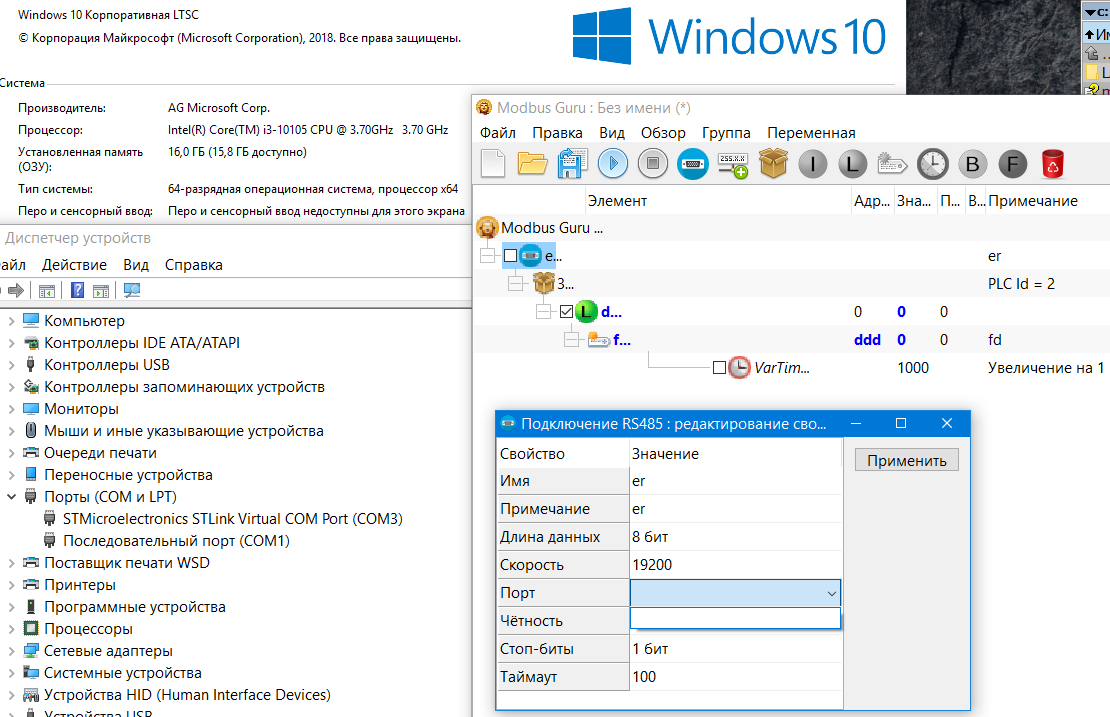The height and width of the screenshot is (717, 1110).
Task: Click the clock icon beside VarTim...
Action: click(x=740, y=367)
